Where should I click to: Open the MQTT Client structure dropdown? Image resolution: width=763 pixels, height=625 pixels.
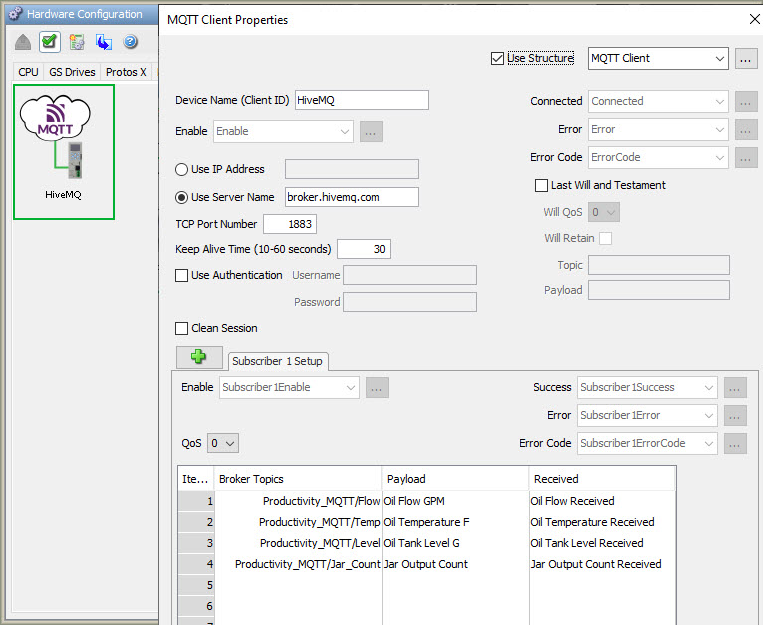point(658,58)
